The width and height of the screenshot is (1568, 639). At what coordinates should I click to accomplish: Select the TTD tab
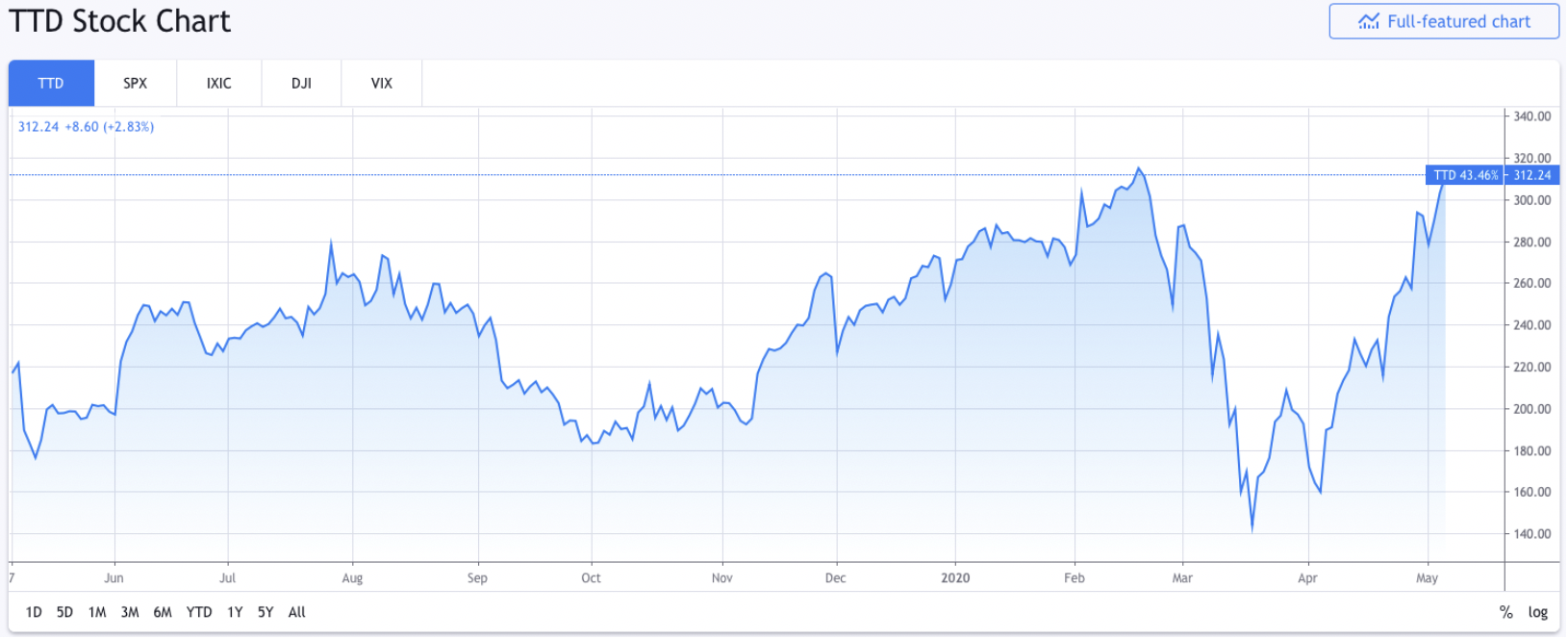tap(51, 83)
